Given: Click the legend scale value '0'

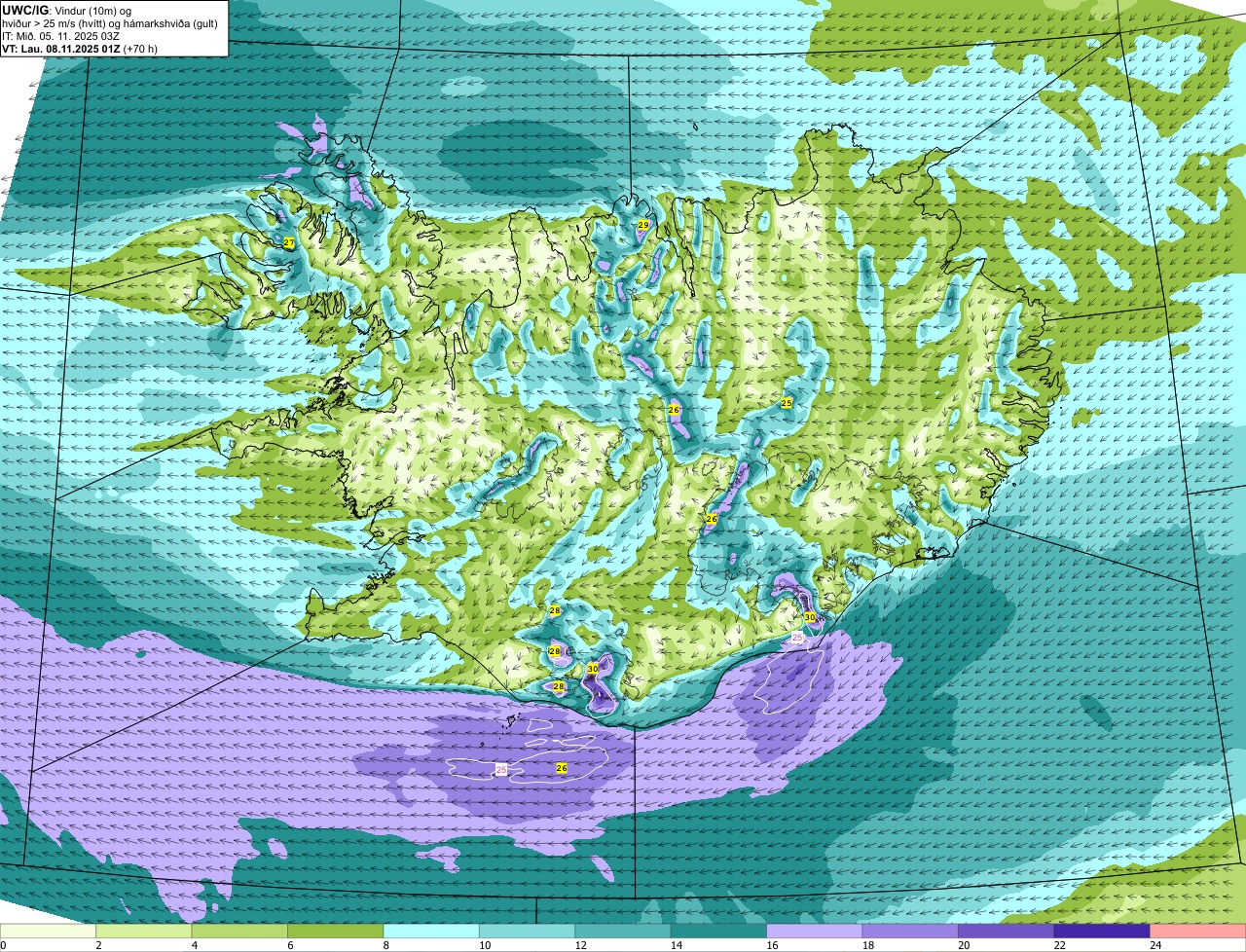Looking at the screenshot, I should tap(3, 945).
